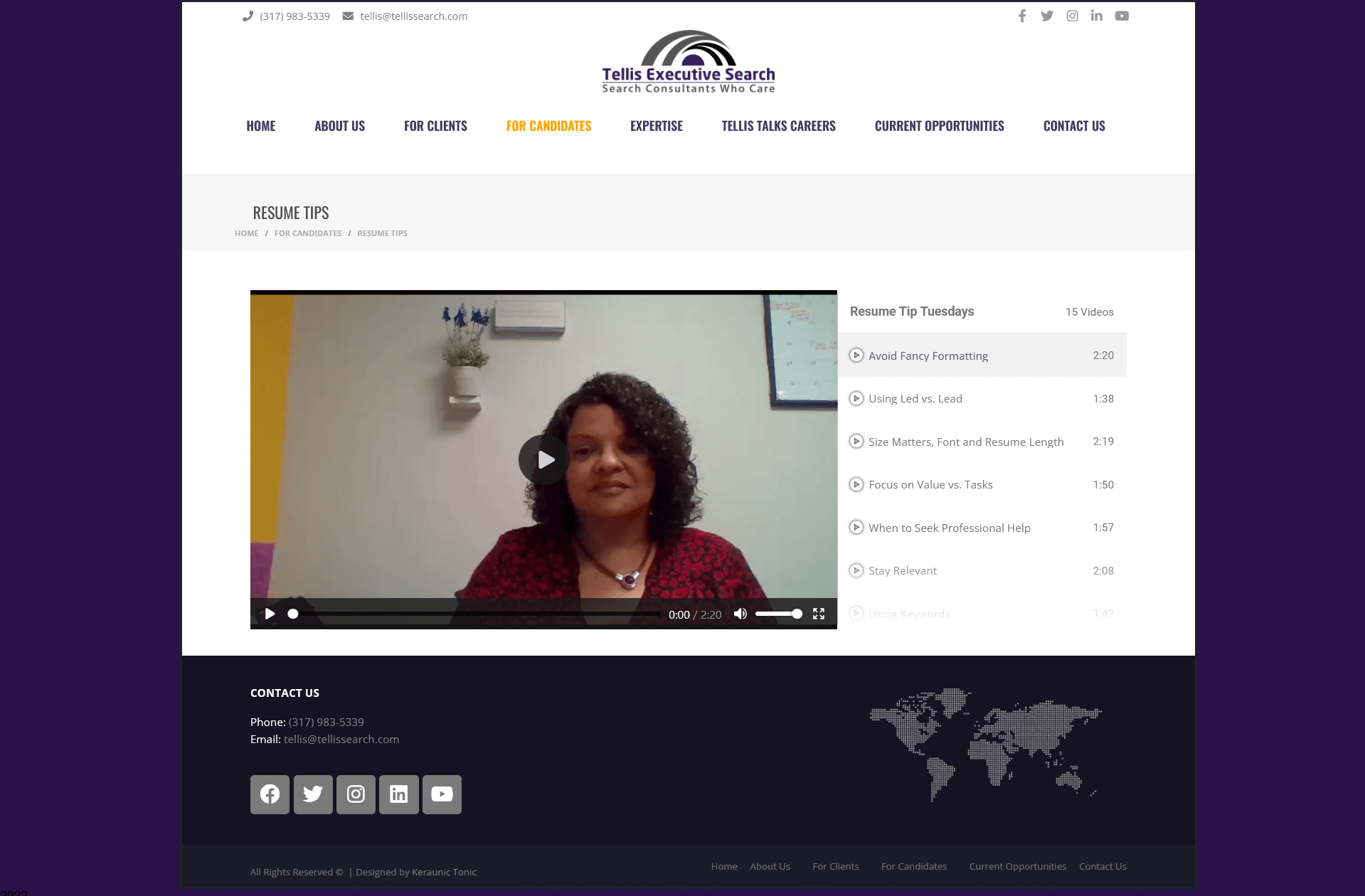
Task: Click the video progress seek bar
Action: (477, 614)
